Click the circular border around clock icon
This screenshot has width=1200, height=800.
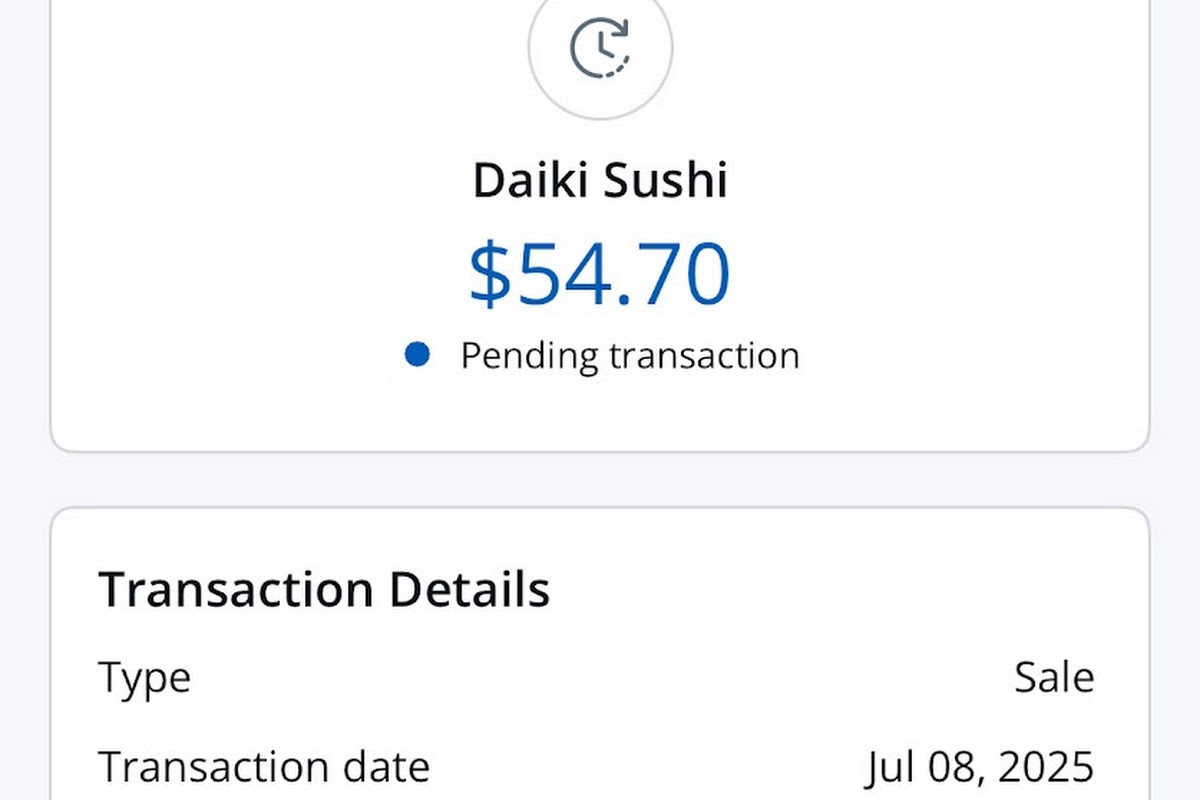tap(600, 48)
